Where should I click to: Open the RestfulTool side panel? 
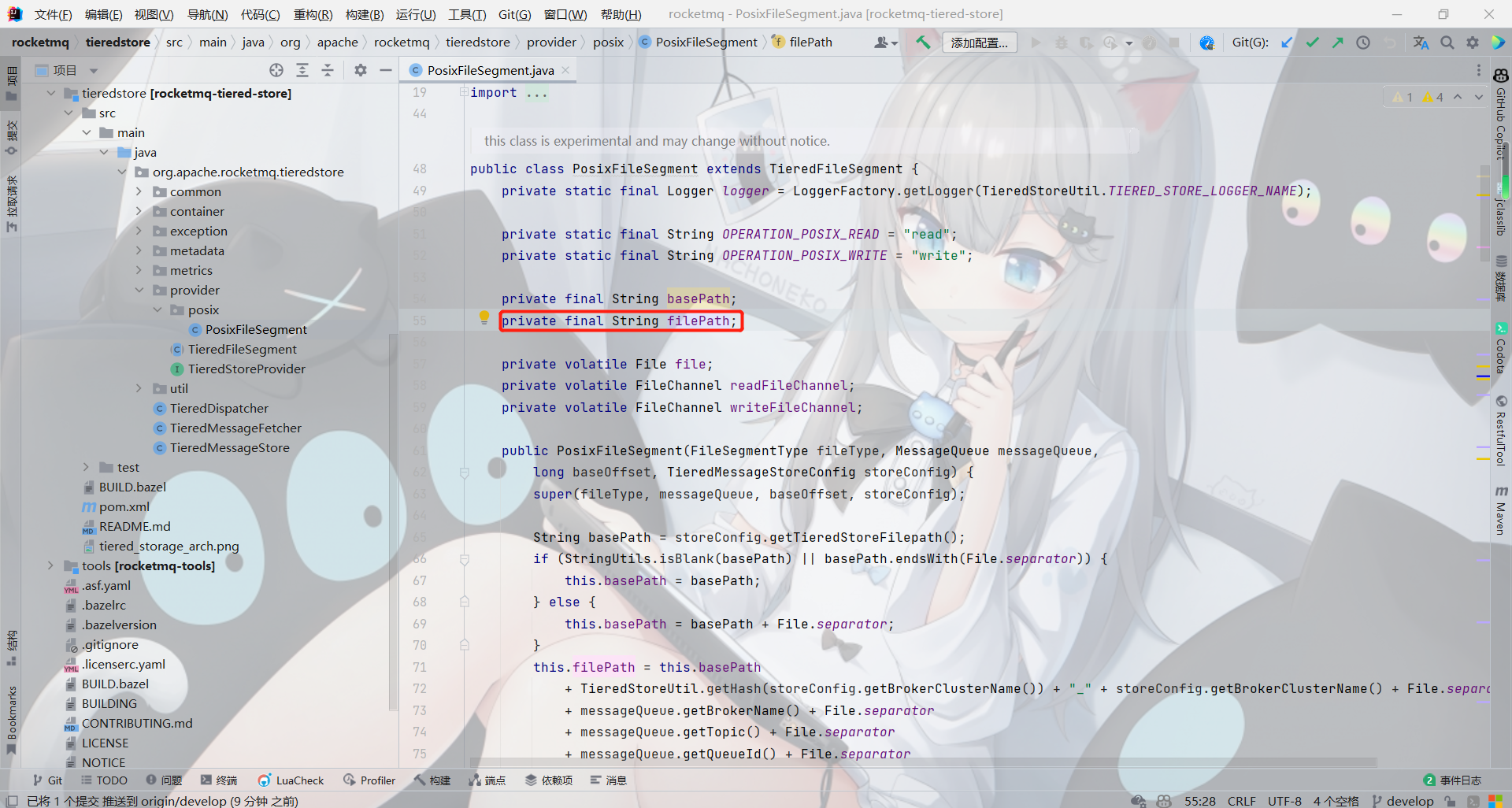tap(1501, 431)
